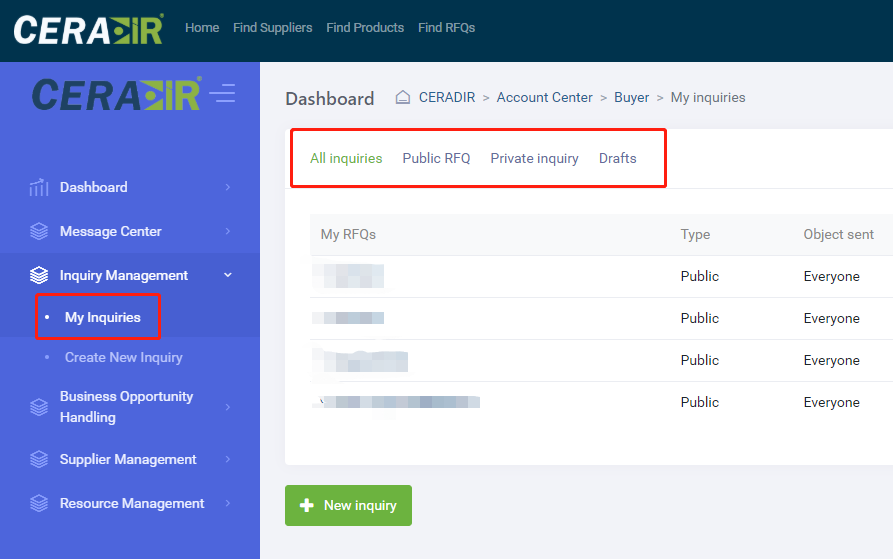Click the Type column header

[x=695, y=235]
